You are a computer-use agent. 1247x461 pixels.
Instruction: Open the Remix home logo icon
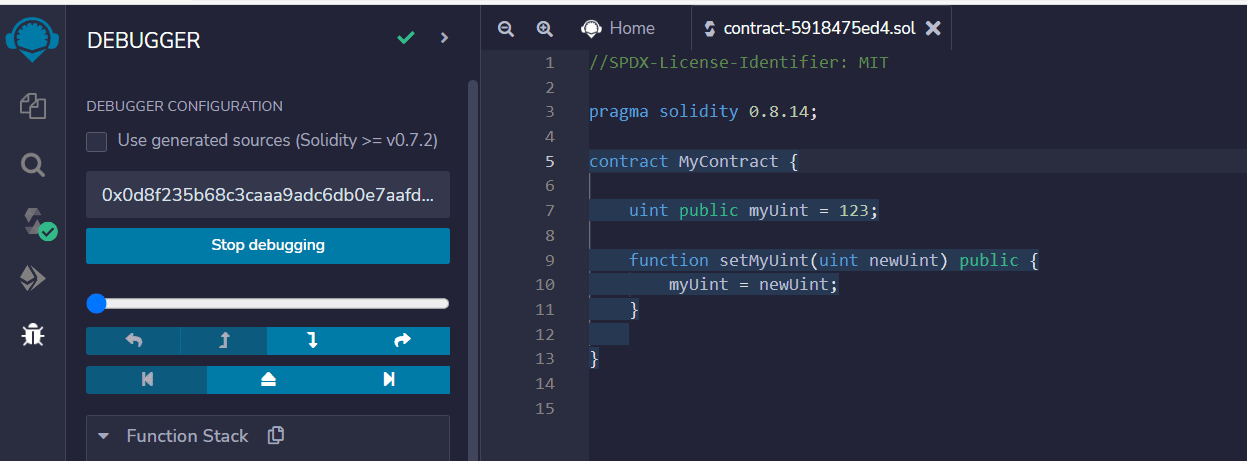coord(33,39)
